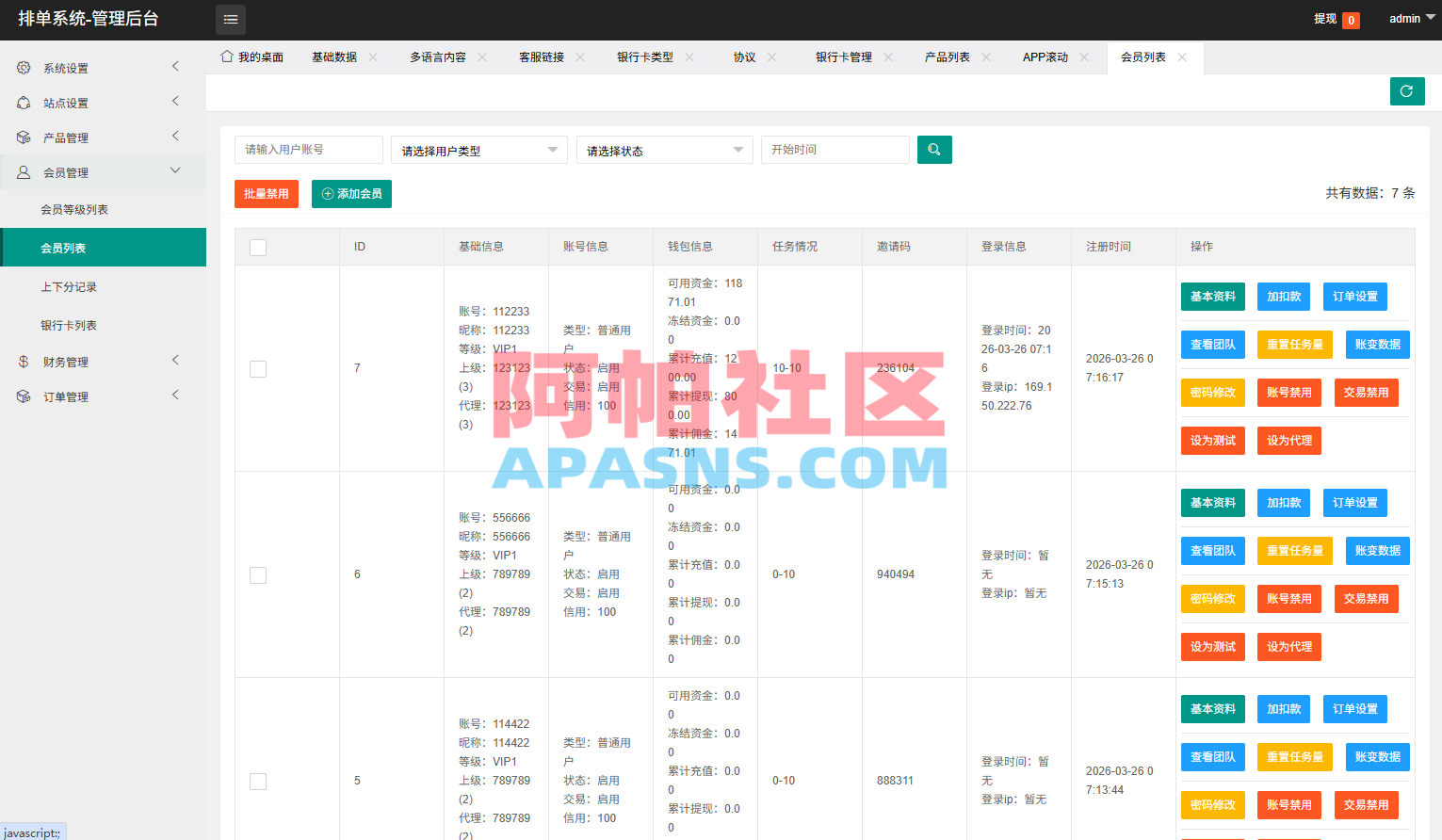Click the 批量禁用 button

click(267, 194)
